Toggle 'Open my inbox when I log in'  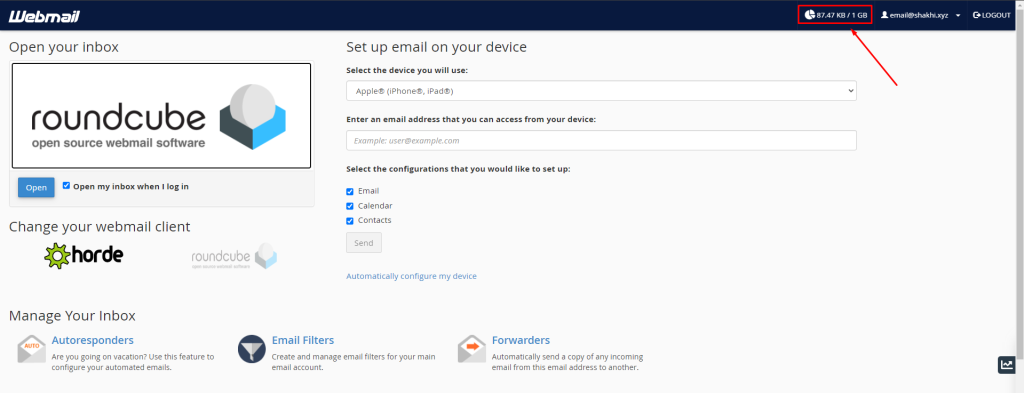click(x=66, y=185)
